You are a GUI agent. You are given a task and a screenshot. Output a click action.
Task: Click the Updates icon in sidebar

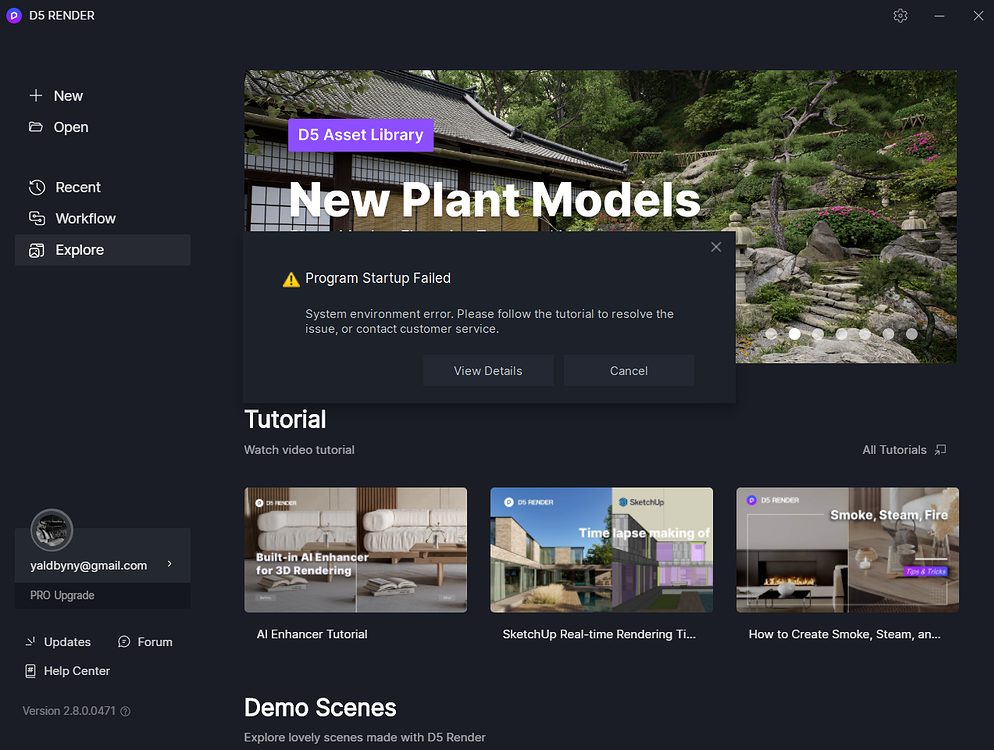pyautogui.click(x=30, y=642)
